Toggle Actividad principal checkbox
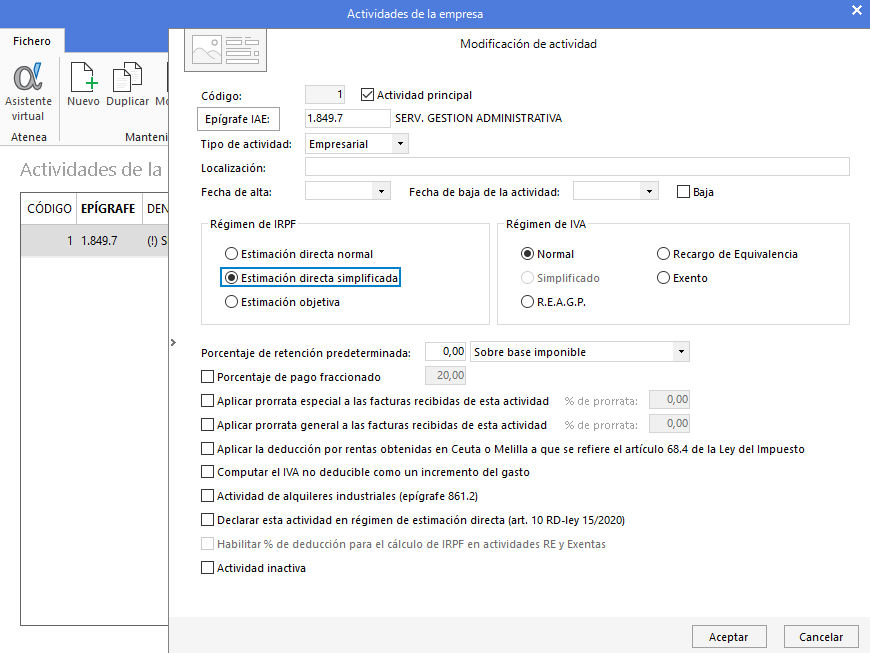 tap(367, 95)
